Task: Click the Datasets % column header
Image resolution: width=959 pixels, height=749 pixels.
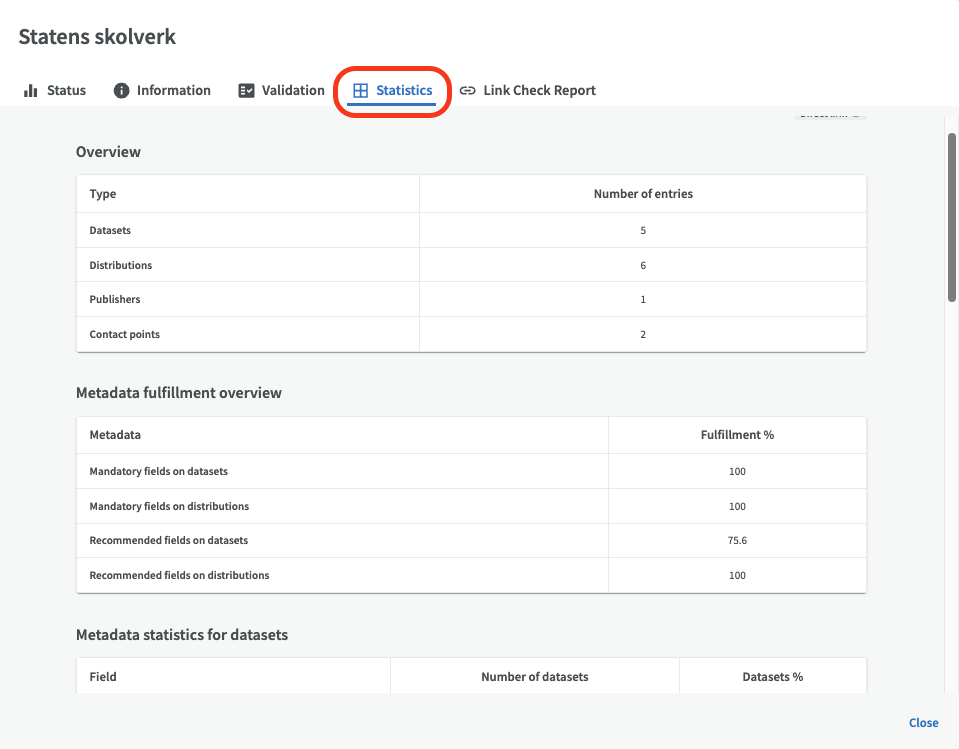Action: tap(772, 677)
